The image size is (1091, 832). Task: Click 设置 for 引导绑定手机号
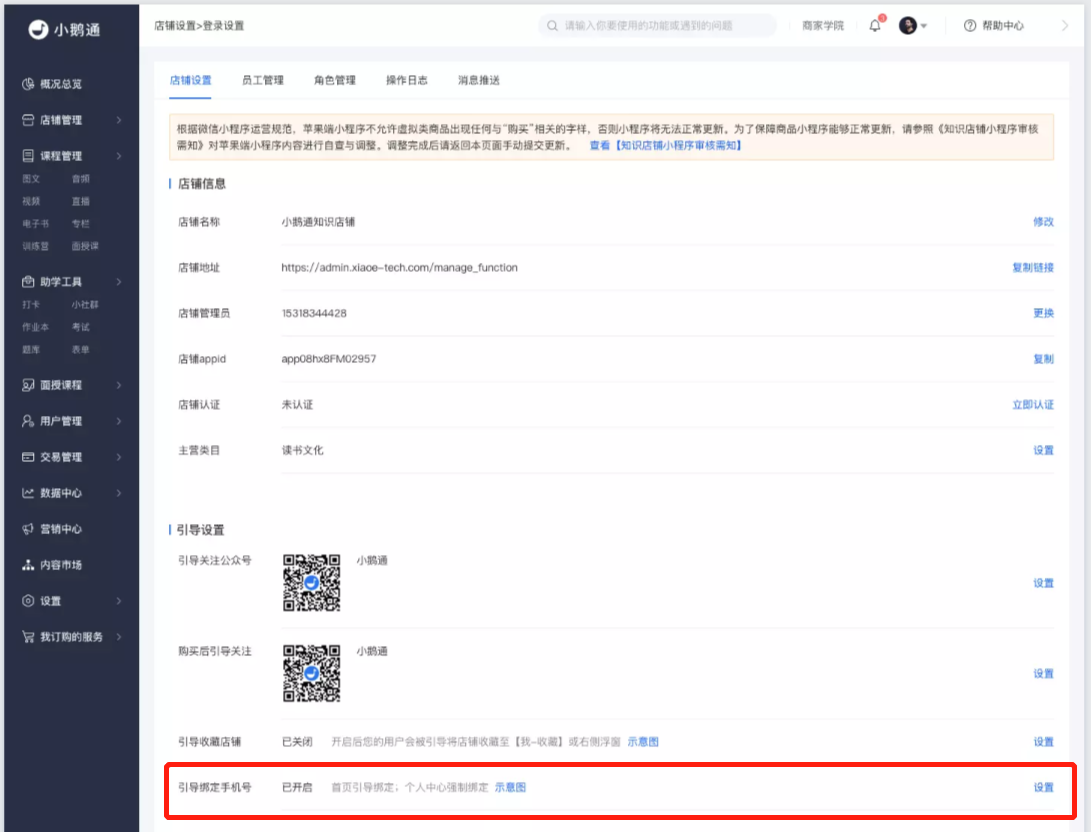tap(1043, 787)
